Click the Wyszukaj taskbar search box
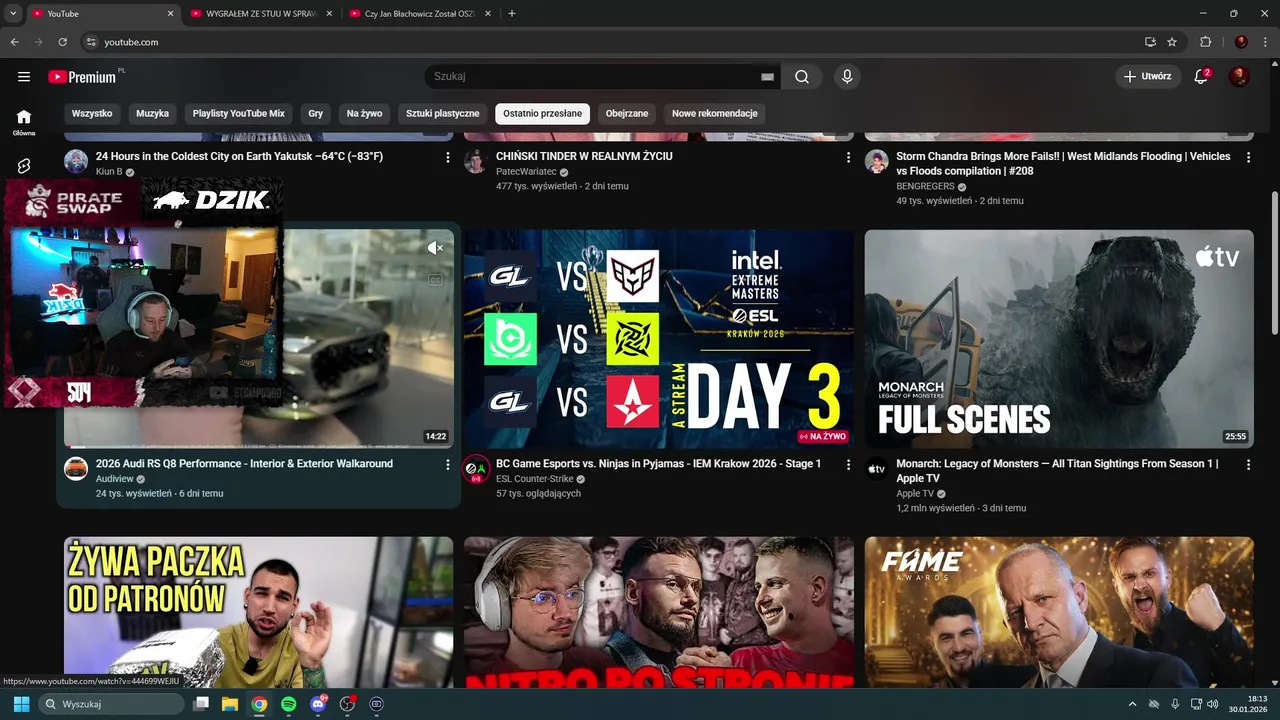This screenshot has height=720, width=1280. pyautogui.click(x=111, y=704)
